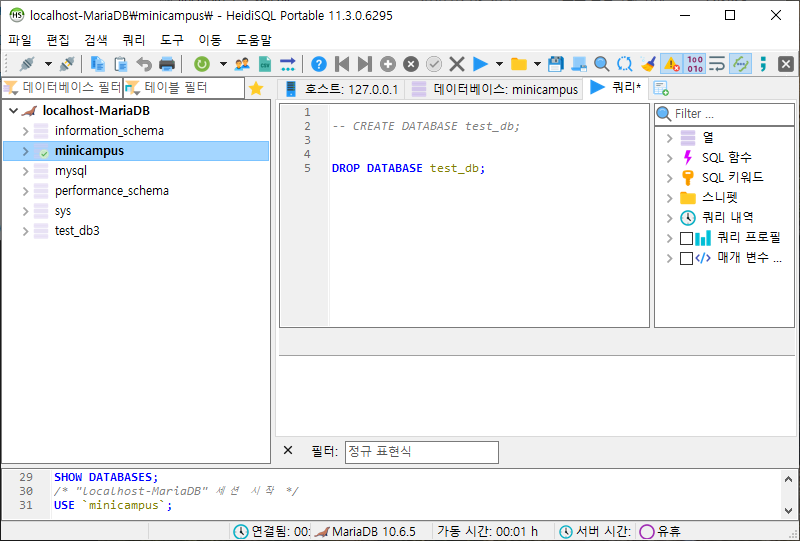Open the folder icon dropdown arrow

[x=537, y=64]
